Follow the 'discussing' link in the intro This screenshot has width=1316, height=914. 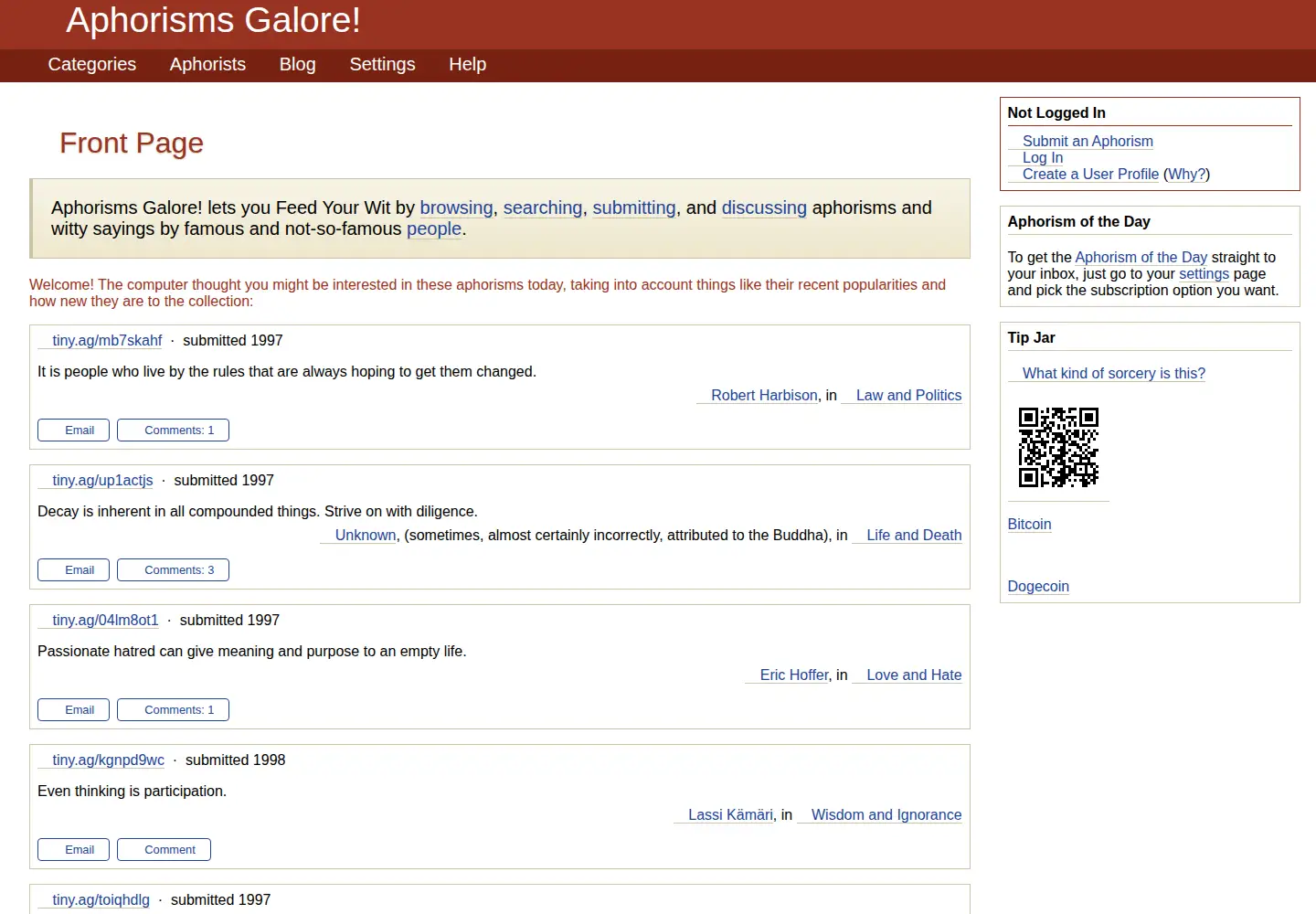[x=764, y=207]
